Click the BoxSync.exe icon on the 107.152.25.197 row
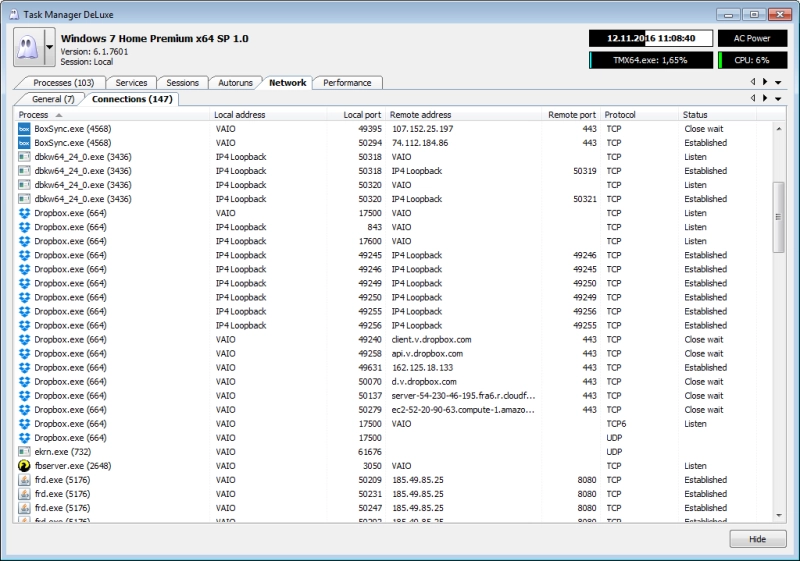 tap(24, 129)
